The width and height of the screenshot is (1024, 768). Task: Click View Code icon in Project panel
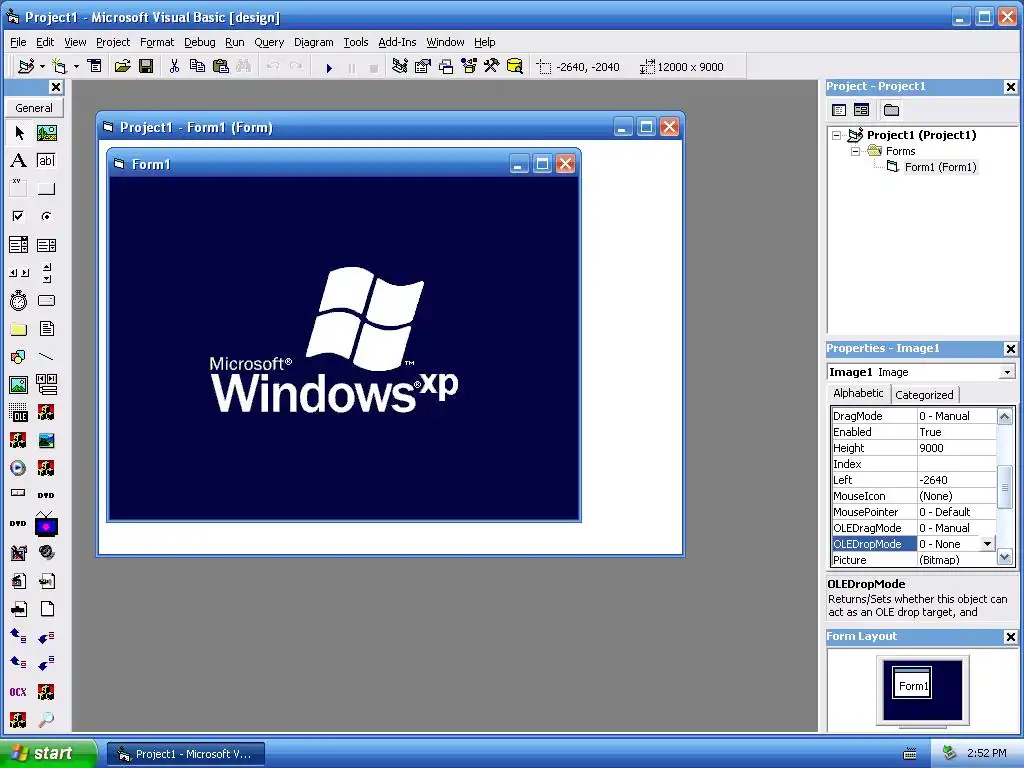point(839,110)
